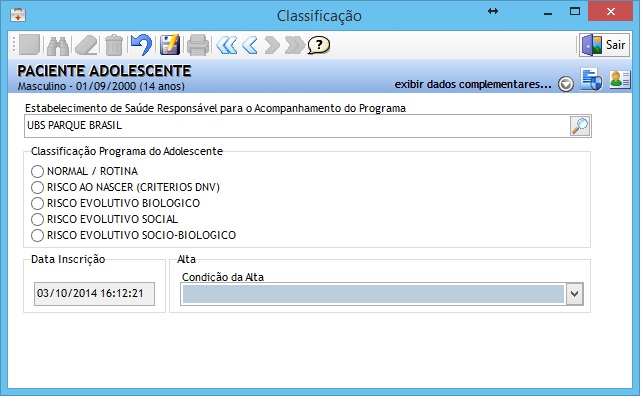Screen dimensions: 643x396
Task: Click the trash can delete icon
Action: pyautogui.click(x=114, y=45)
